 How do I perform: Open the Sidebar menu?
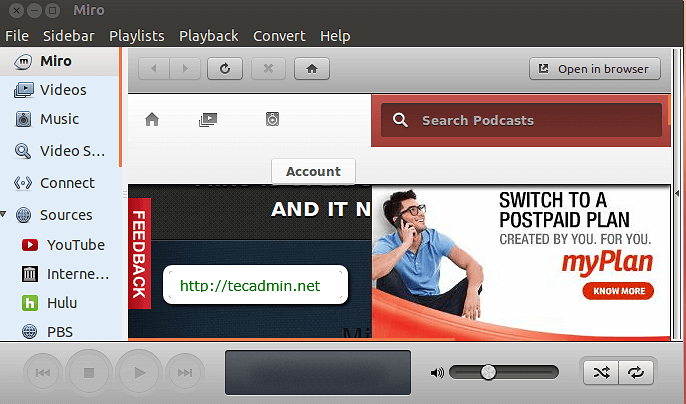pyautogui.click(x=69, y=36)
